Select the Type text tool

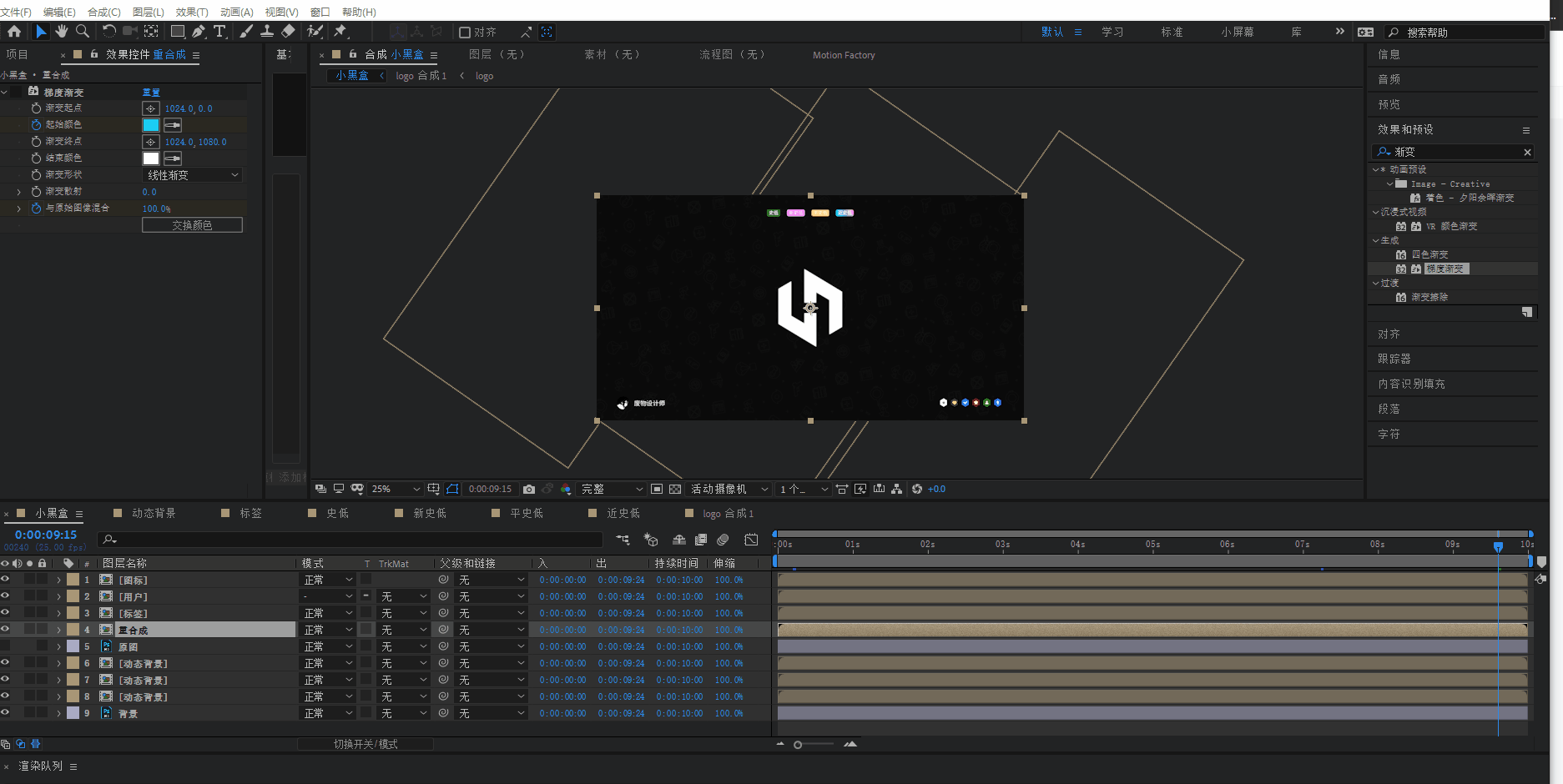219,32
